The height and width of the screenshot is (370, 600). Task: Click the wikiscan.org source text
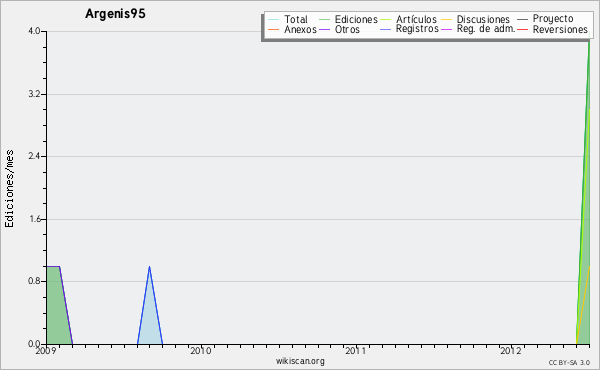coord(300,361)
